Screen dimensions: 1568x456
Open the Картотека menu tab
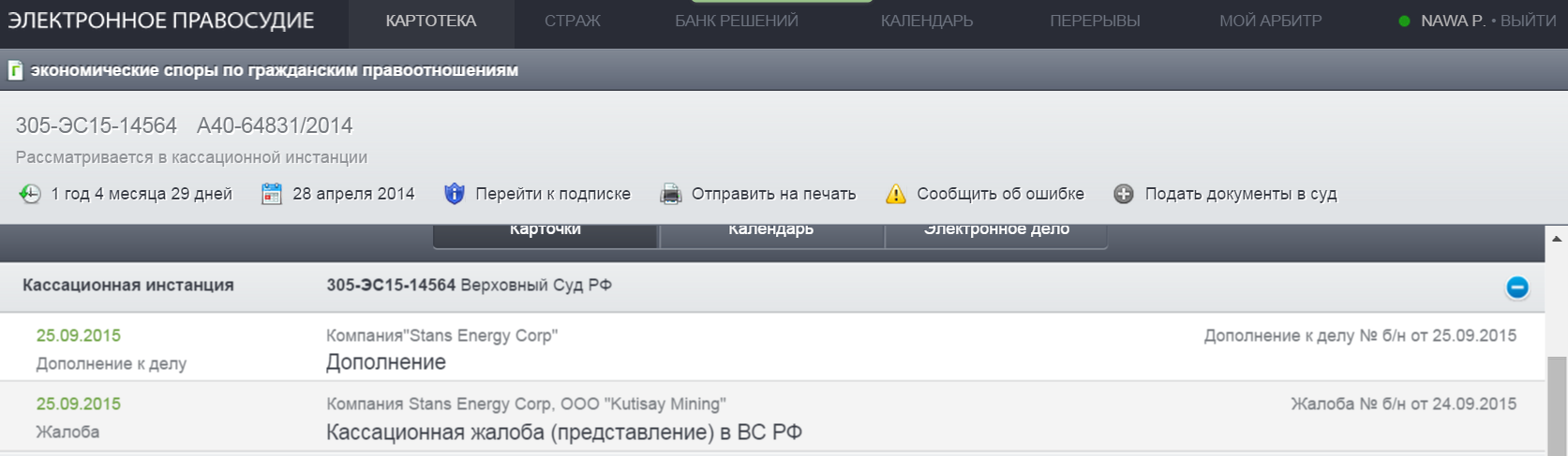tap(431, 22)
